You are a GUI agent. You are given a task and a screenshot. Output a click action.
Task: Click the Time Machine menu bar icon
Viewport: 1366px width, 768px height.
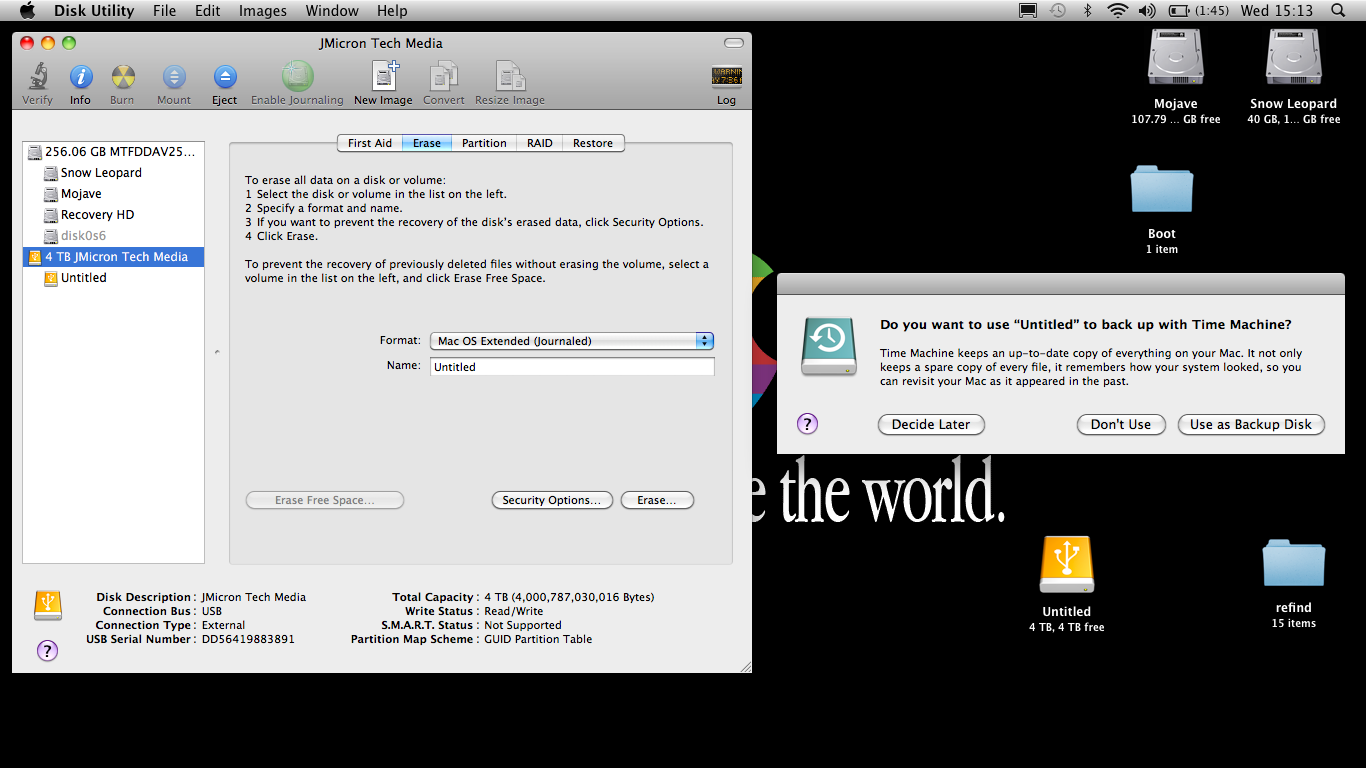1058,11
